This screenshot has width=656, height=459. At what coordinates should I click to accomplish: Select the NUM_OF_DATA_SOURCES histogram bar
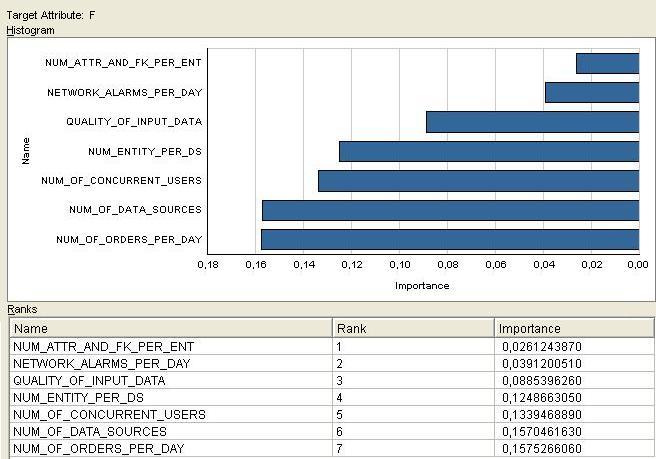[450, 210]
